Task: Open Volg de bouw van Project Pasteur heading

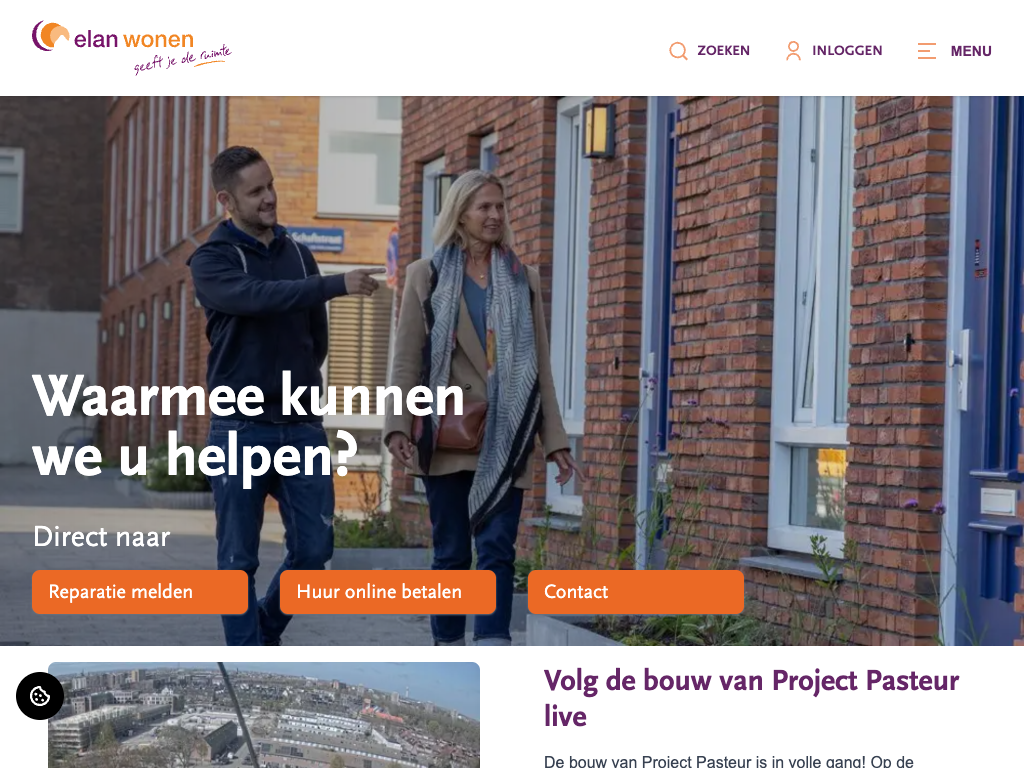Action: (751, 698)
